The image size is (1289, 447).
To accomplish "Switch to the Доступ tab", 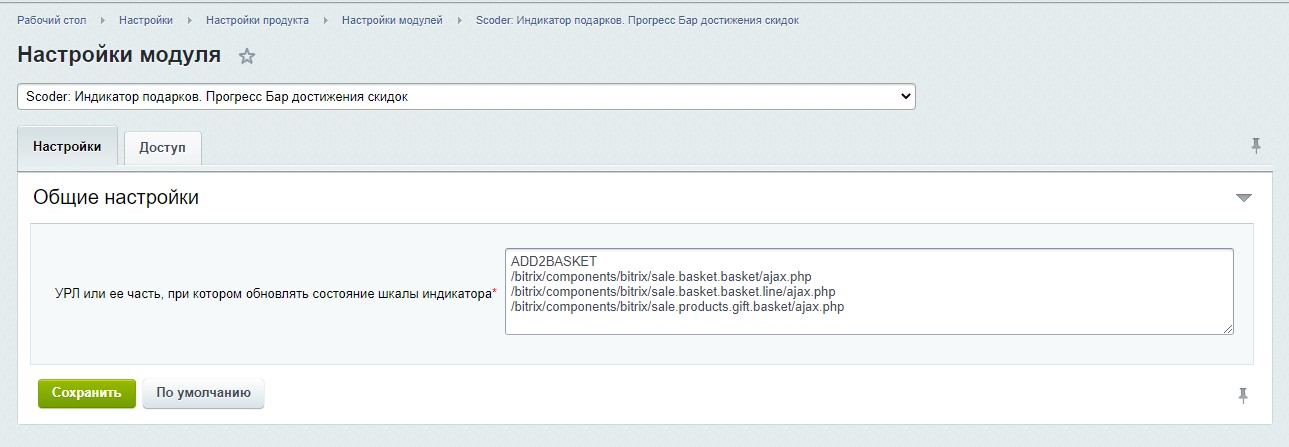I will [x=162, y=147].
